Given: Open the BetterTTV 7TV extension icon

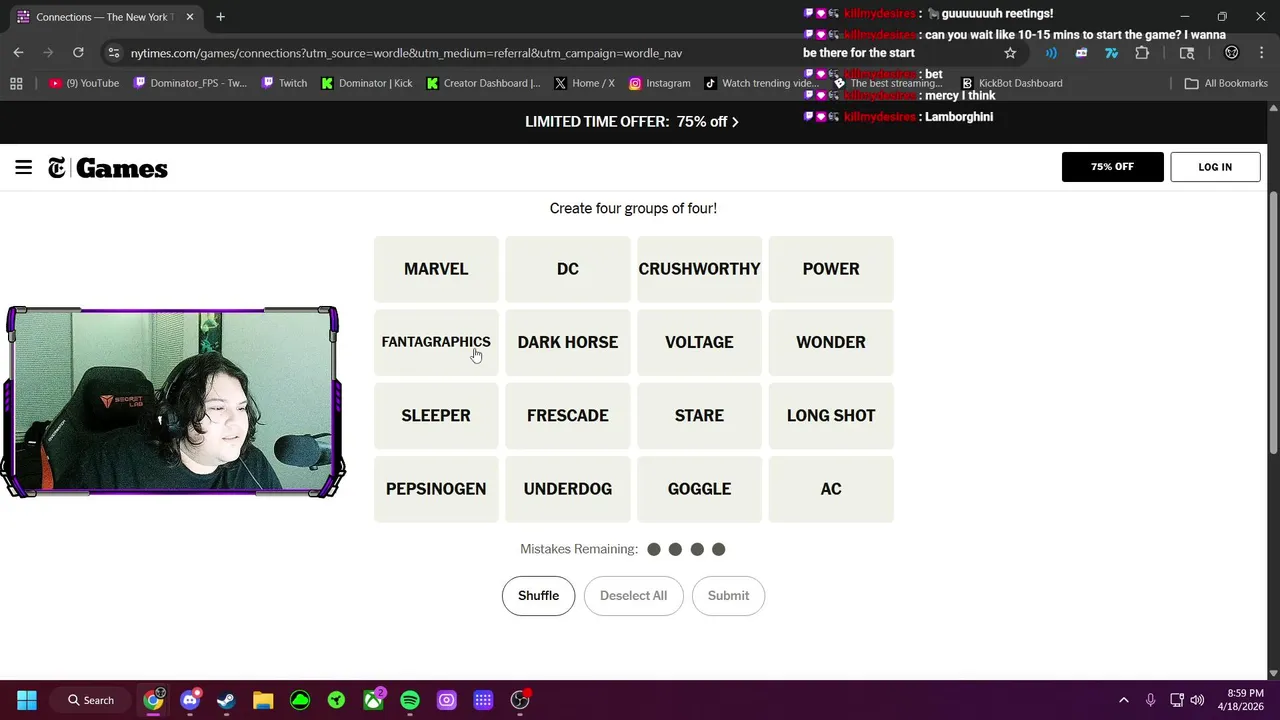Looking at the screenshot, I should (x=1111, y=53).
